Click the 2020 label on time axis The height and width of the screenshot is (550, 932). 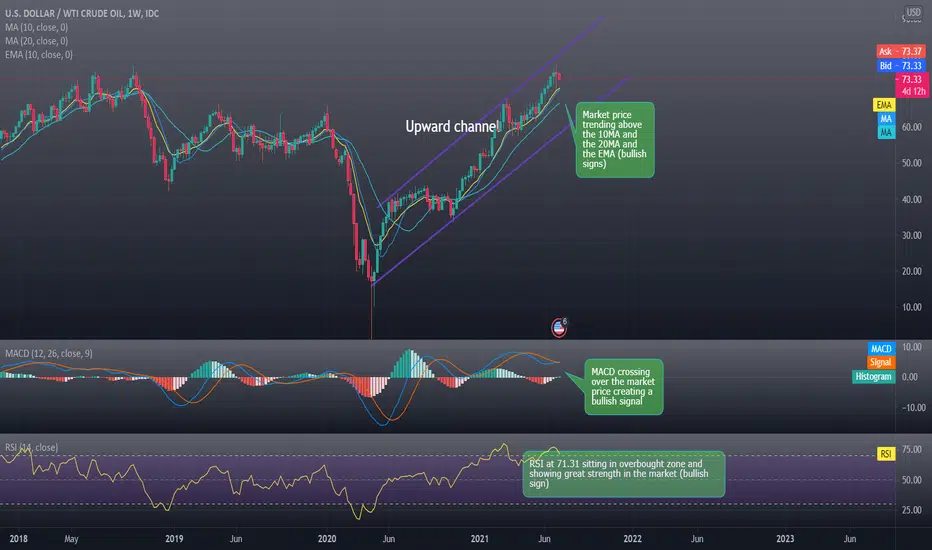tap(327, 539)
